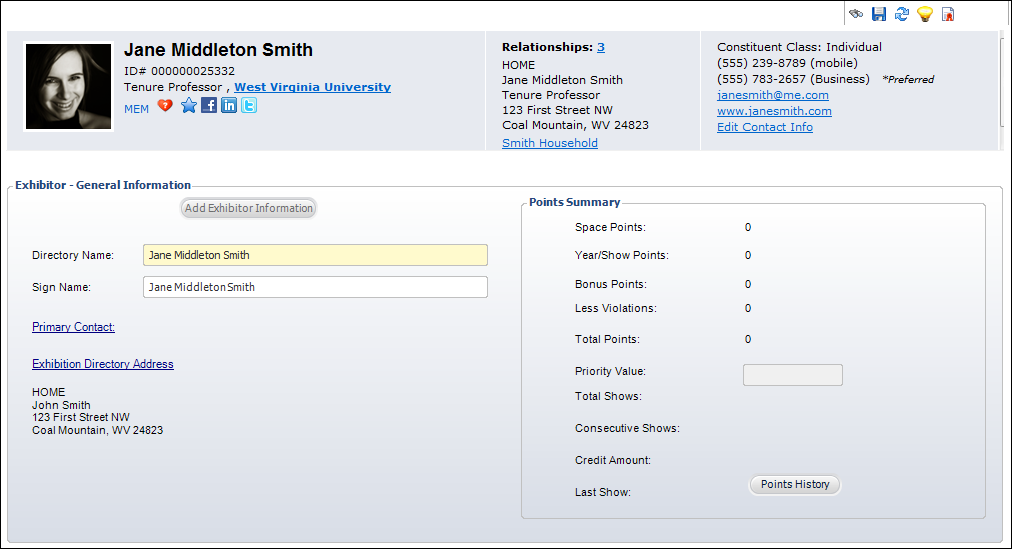
Task: Click into the Directory Name field
Action: click(315, 255)
